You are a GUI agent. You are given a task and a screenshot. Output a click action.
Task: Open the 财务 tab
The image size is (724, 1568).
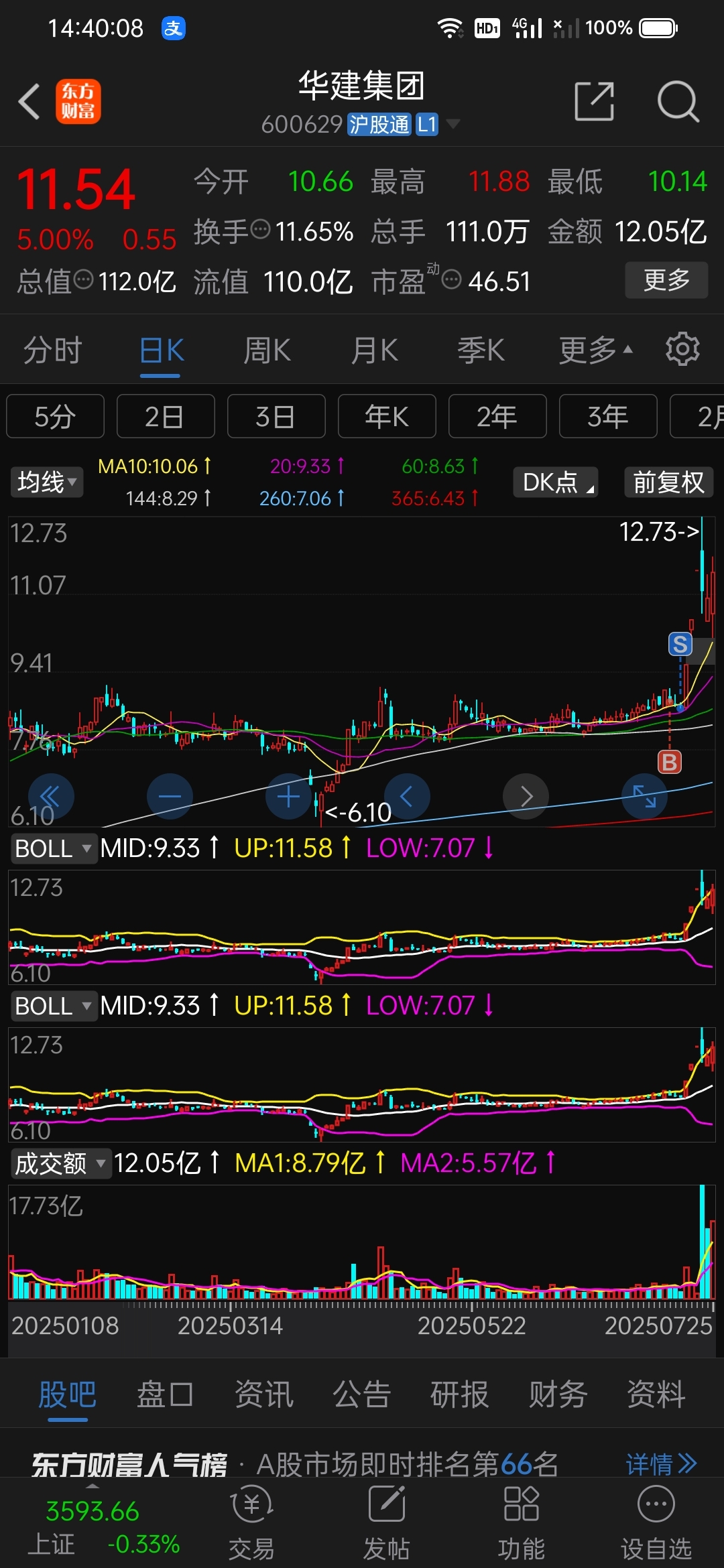pyautogui.click(x=558, y=1394)
